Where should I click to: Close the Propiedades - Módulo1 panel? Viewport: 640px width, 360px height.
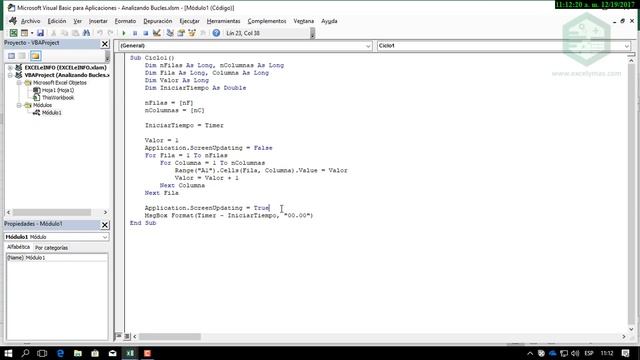tap(105, 225)
